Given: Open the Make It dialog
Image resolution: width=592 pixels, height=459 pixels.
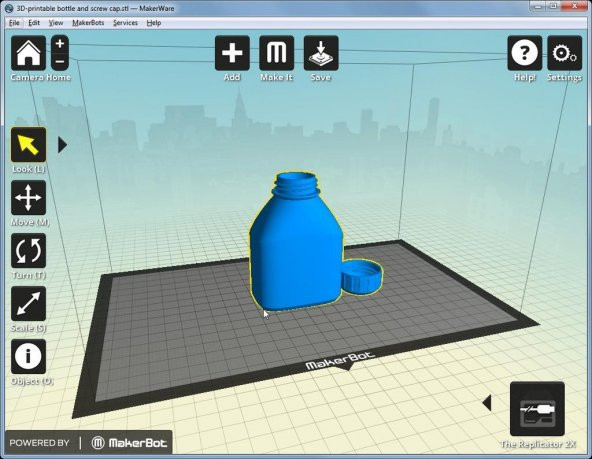Looking at the screenshot, I should click(276, 53).
